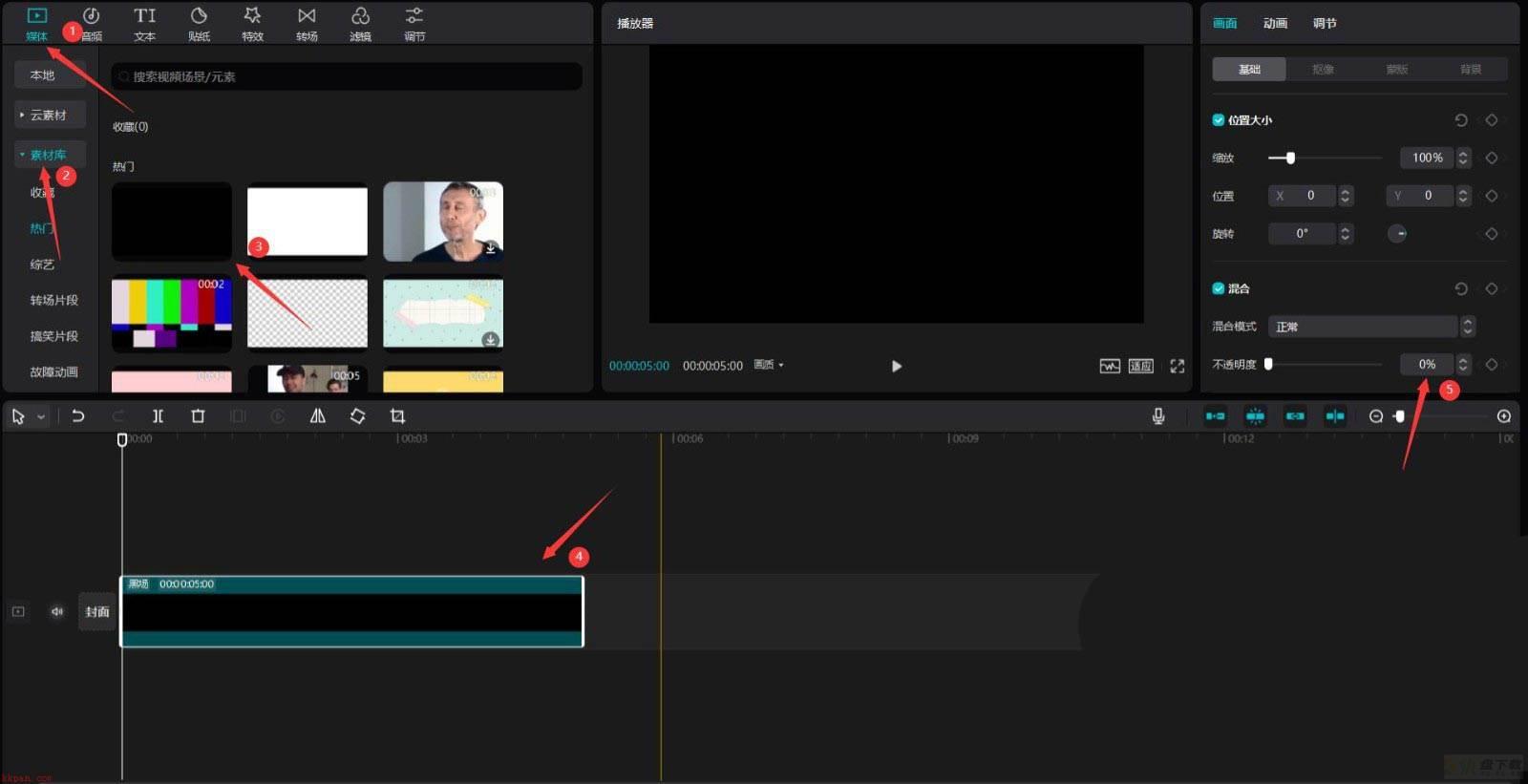Click the 缩放 scale slider handle
Viewport: 1528px width, 784px height.
pyautogui.click(x=1290, y=158)
